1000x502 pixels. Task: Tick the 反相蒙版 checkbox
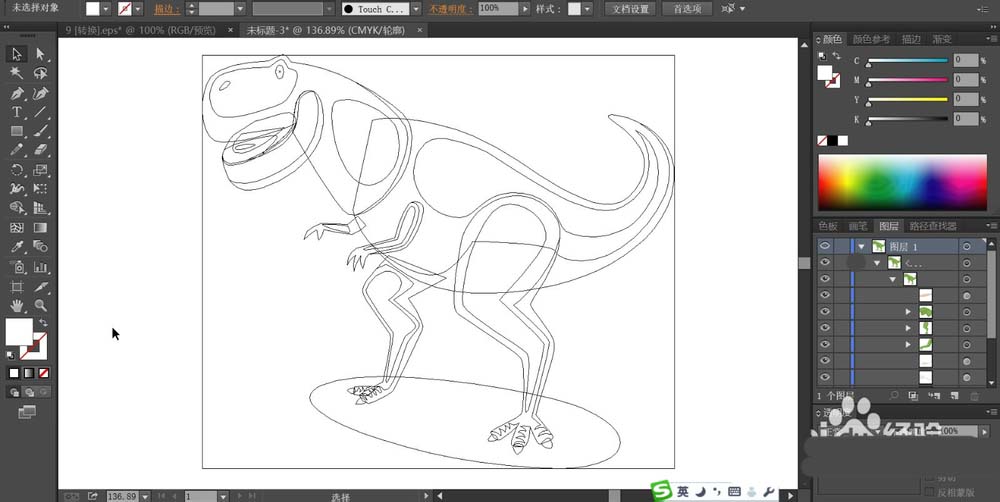930,492
